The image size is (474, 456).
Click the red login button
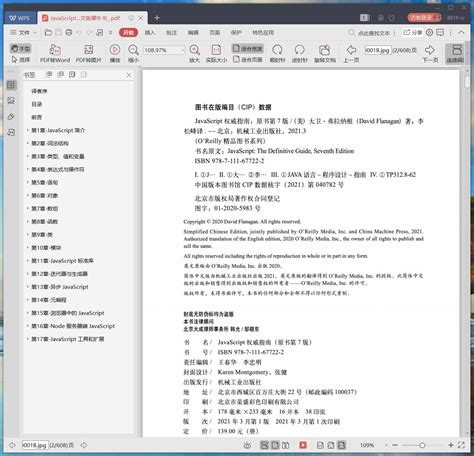click(x=424, y=17)
